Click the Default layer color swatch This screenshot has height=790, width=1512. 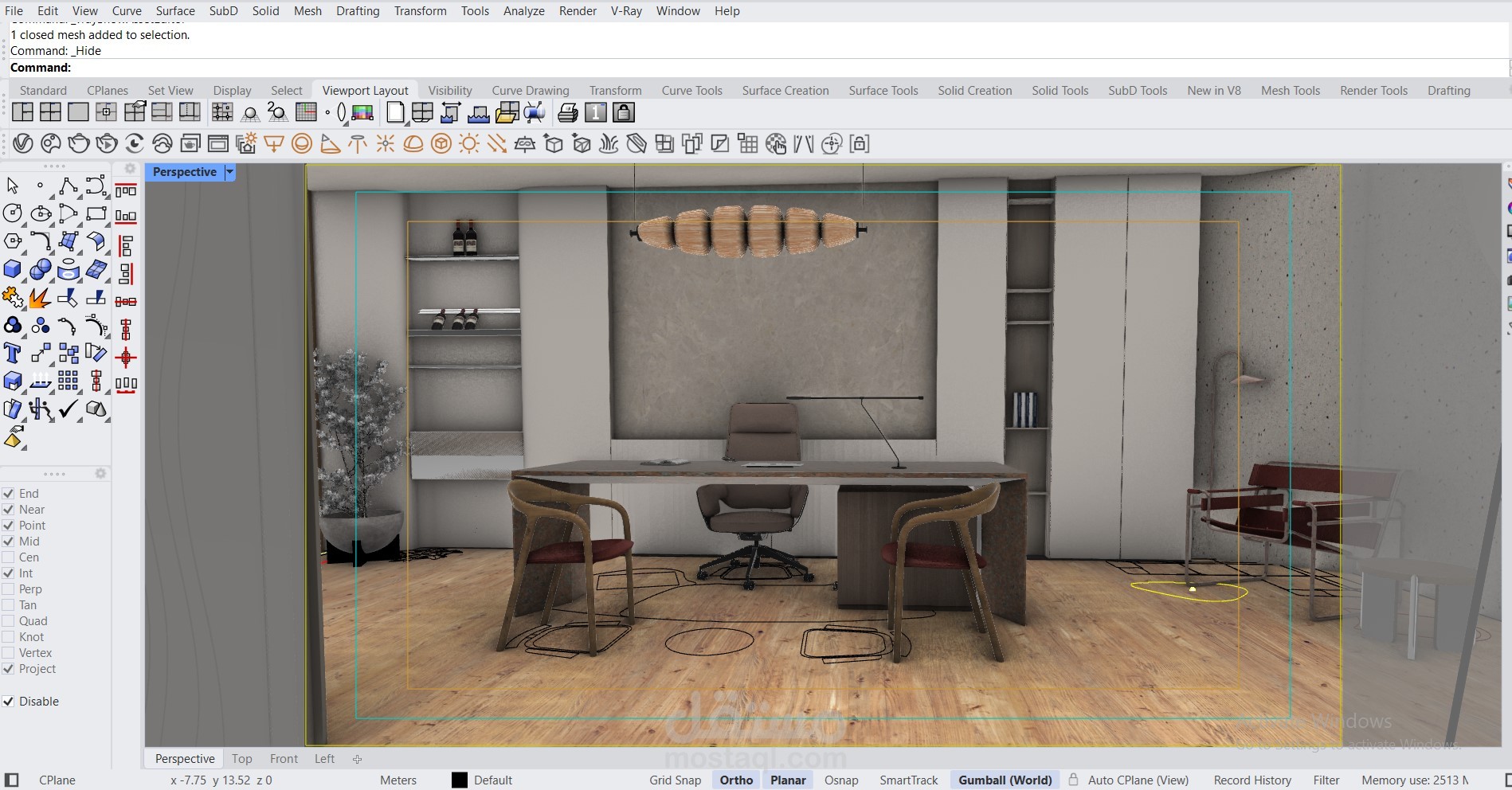[460, 780]
